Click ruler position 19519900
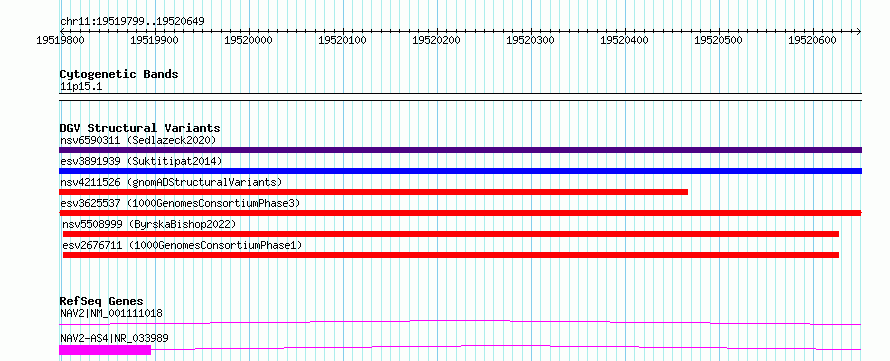 click(x=154, y=40)
